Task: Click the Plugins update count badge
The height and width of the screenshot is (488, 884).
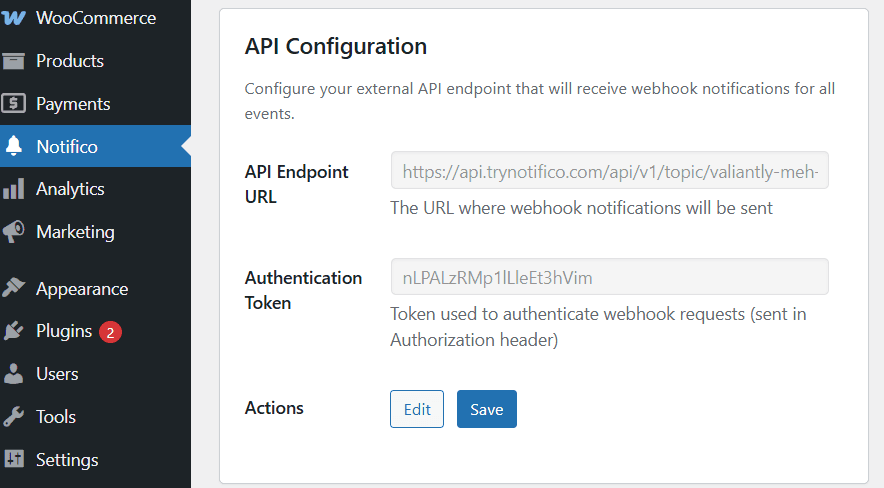Action: click(x=110, y=332)
